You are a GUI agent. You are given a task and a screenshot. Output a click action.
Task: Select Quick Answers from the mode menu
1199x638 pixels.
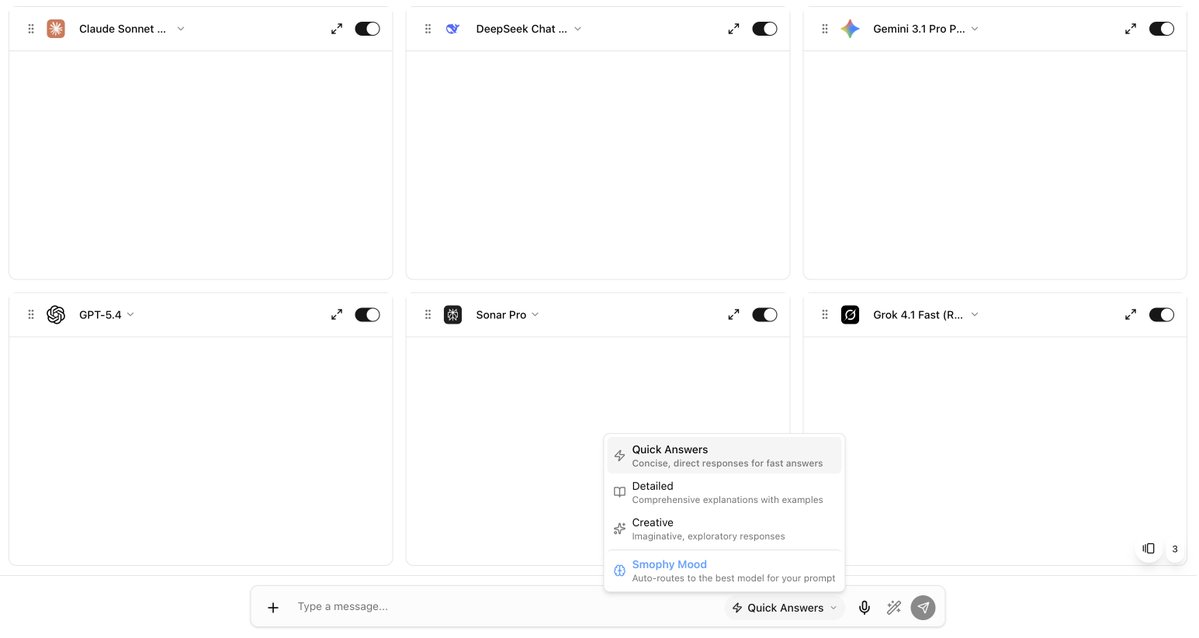coord(724,456)
